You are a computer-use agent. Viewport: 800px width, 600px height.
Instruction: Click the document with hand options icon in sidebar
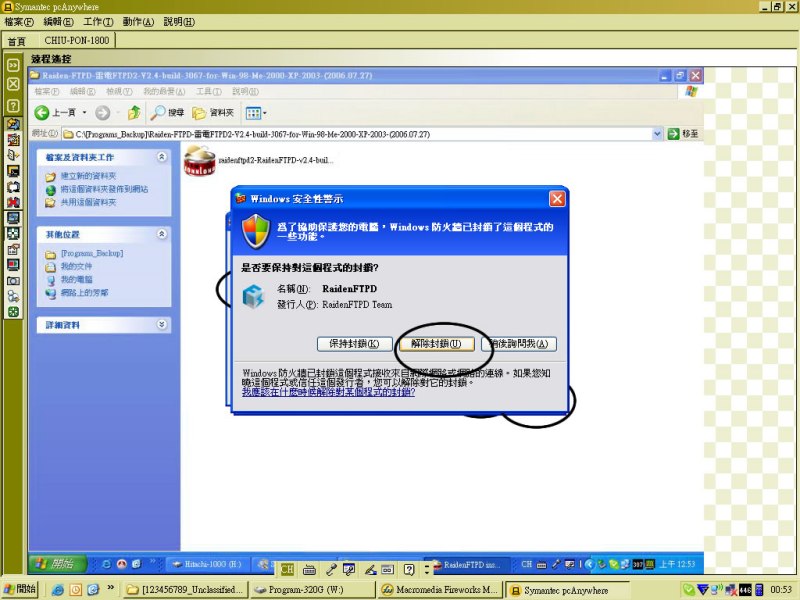pos(13,249)
